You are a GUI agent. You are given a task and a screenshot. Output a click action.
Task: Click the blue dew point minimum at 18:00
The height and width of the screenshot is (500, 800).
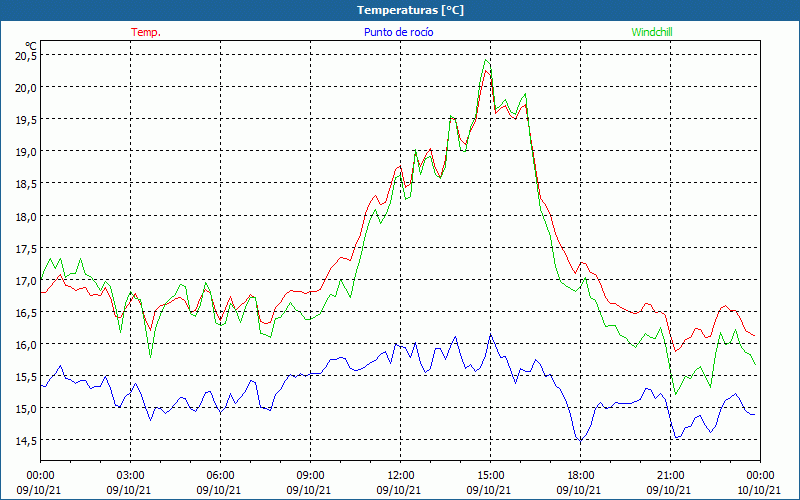pyautogui.click(x=580, y=441)
